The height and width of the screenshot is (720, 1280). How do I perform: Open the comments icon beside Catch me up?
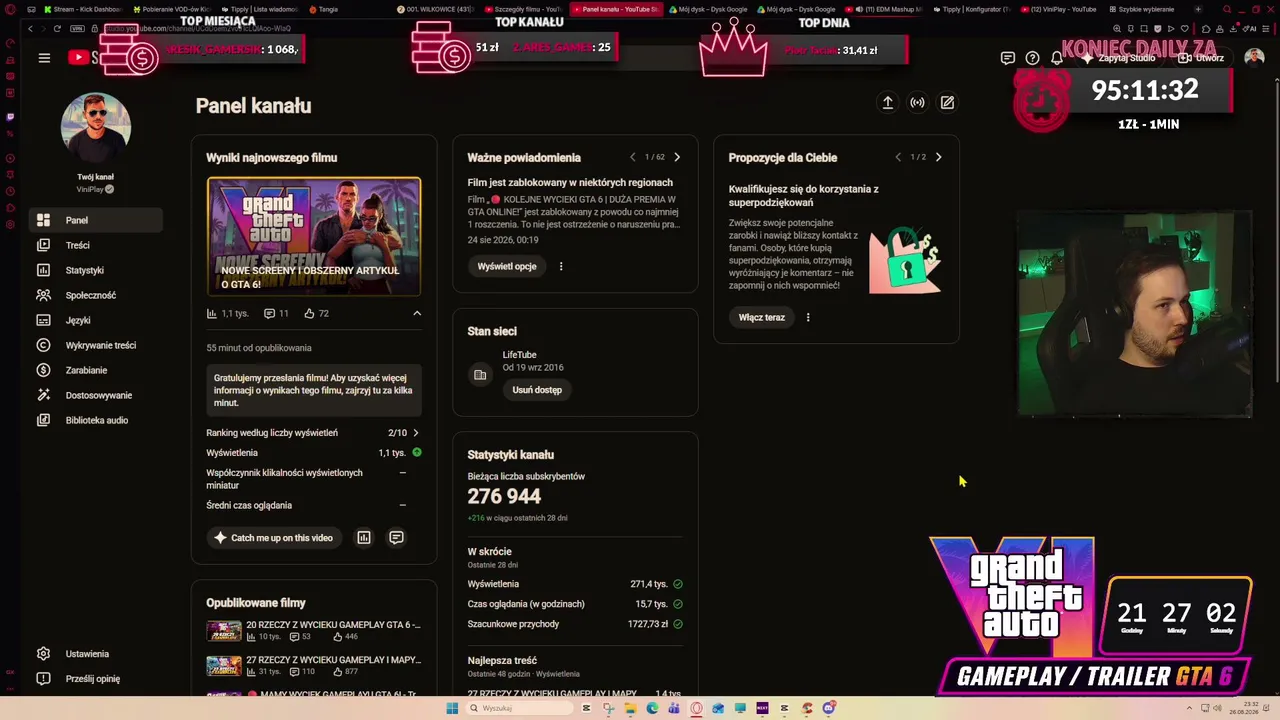tap(396, 538)
